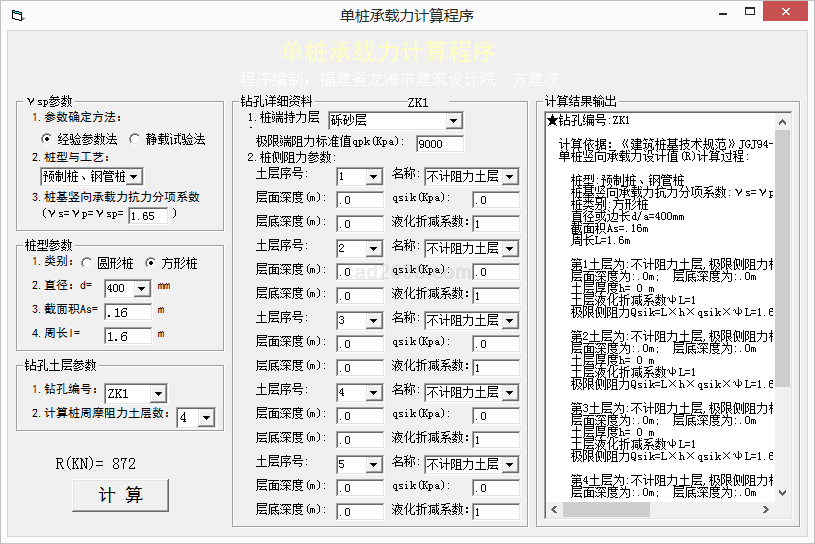Select the 经验参数法 radio button

pos(47,139)
